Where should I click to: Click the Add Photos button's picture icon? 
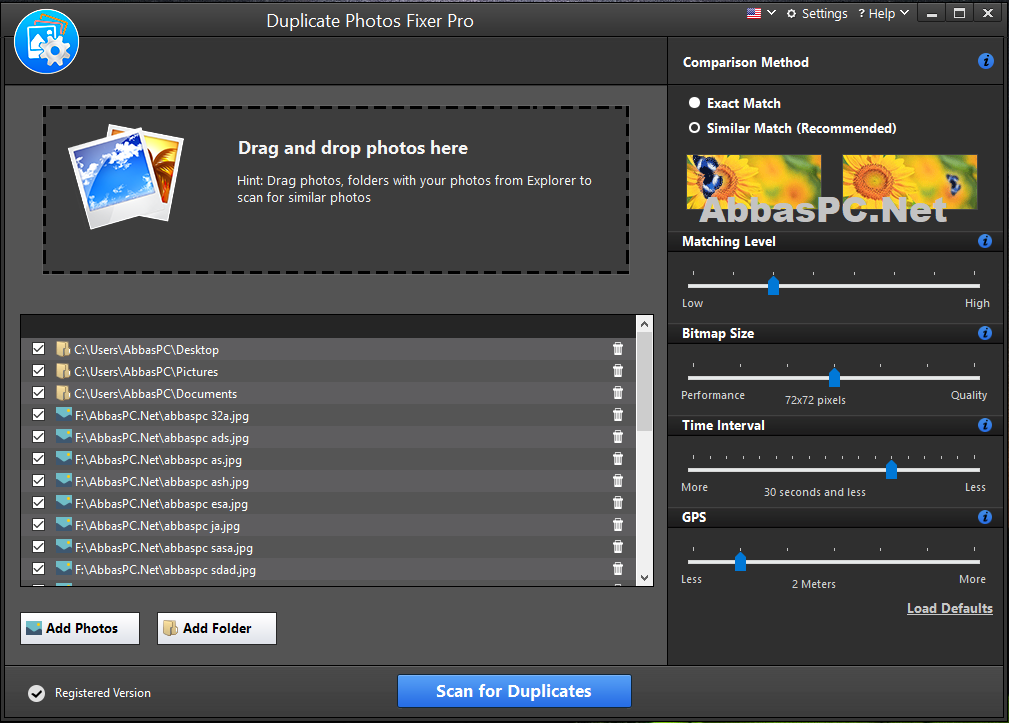tap(34, 628)
